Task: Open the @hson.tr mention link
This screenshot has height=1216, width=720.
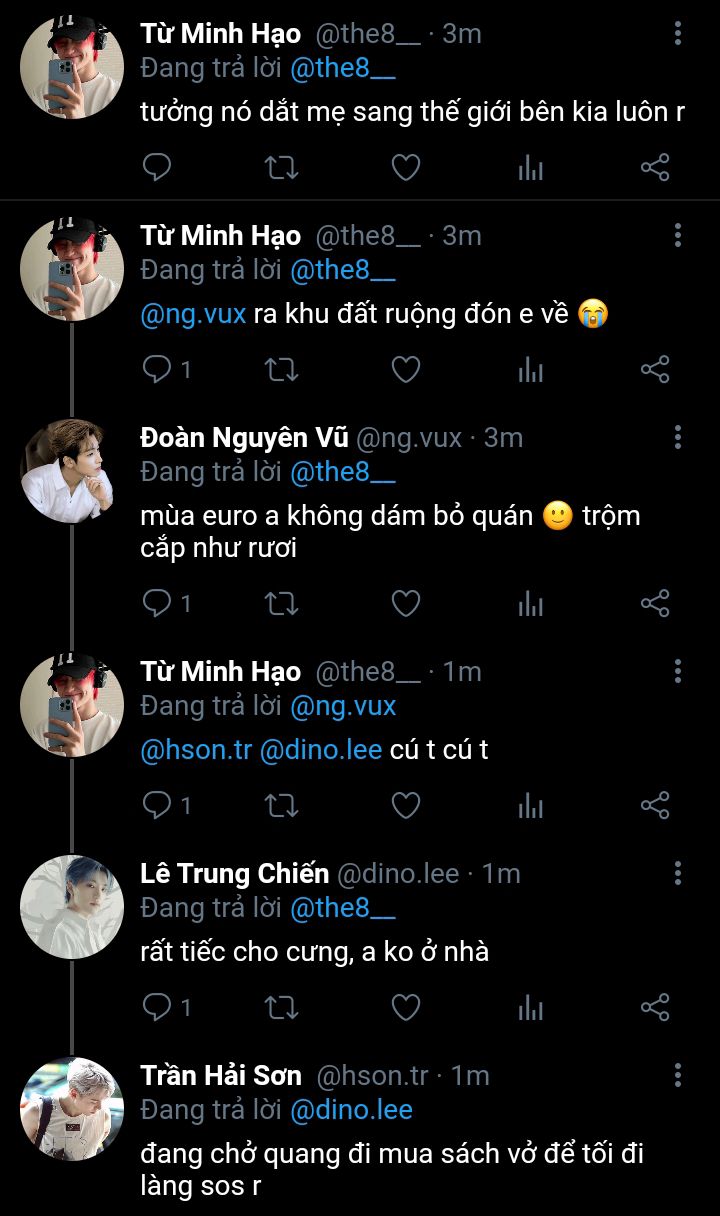Action: (196, 750)
